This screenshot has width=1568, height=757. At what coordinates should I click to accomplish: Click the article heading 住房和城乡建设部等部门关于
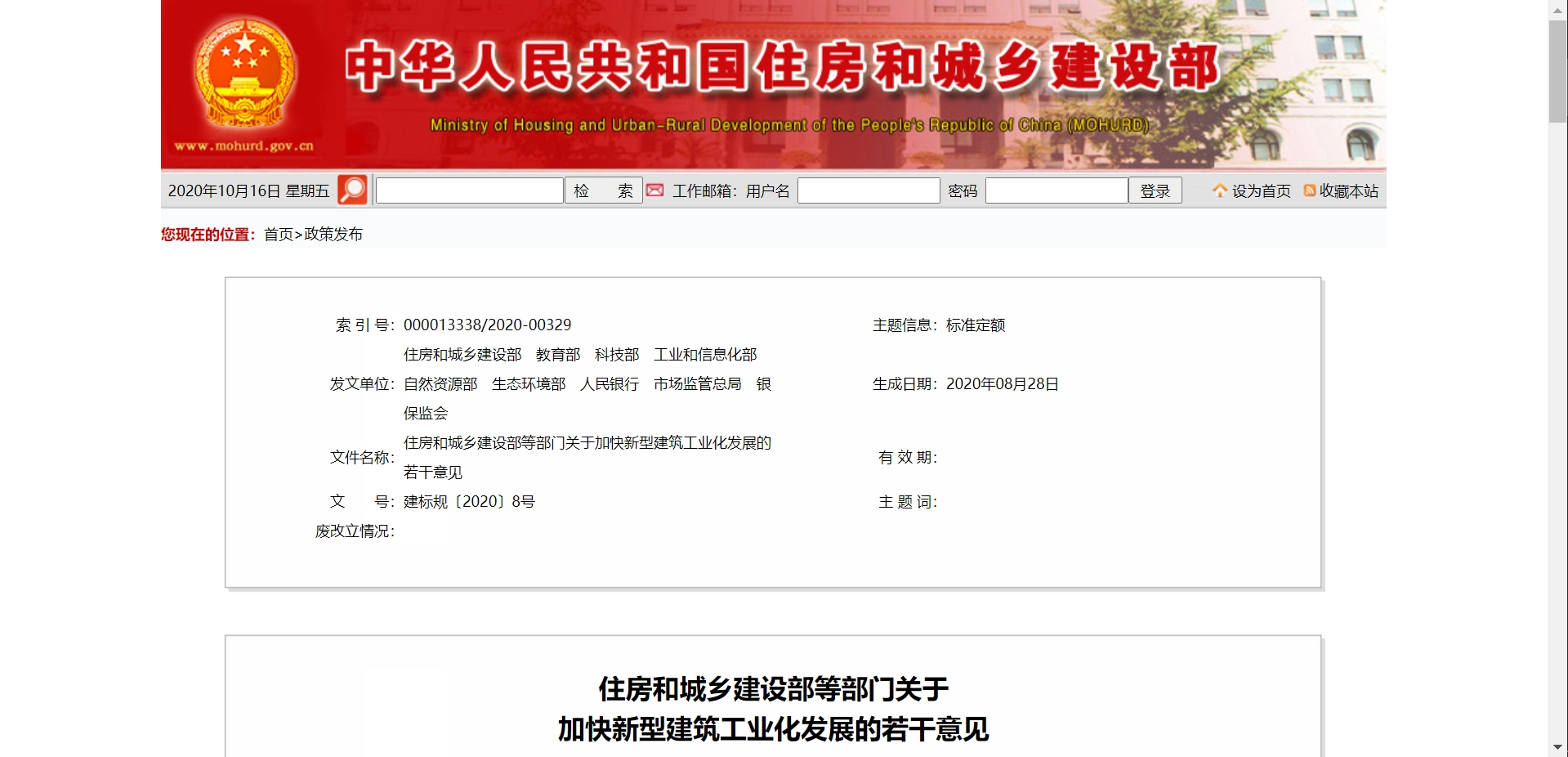pyautogui.click(x=773, y=689)
